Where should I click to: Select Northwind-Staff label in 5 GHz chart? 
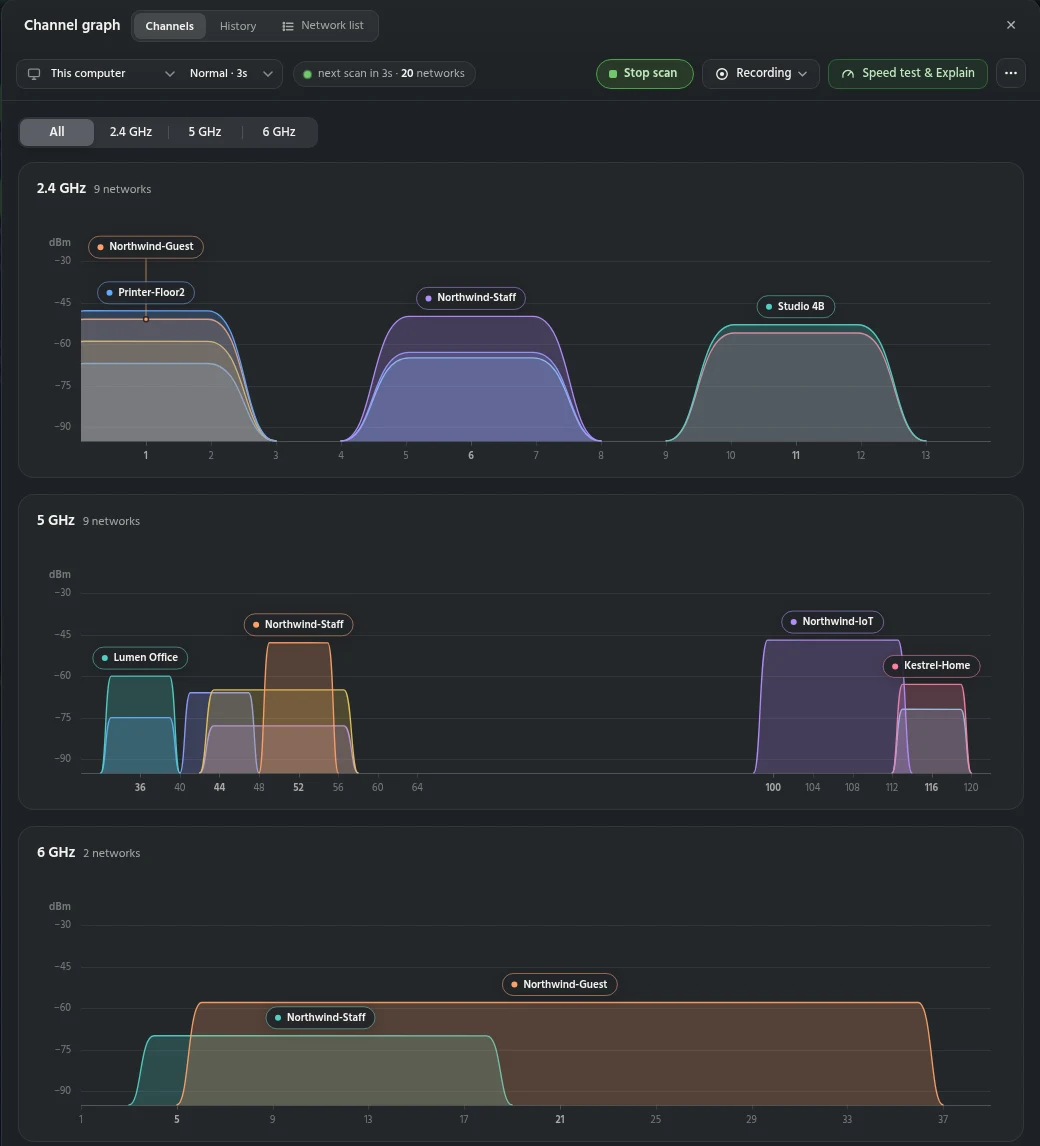(298, 625)
